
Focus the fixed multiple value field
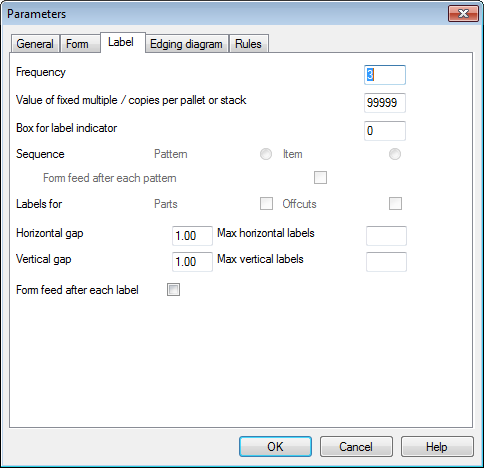385,103
